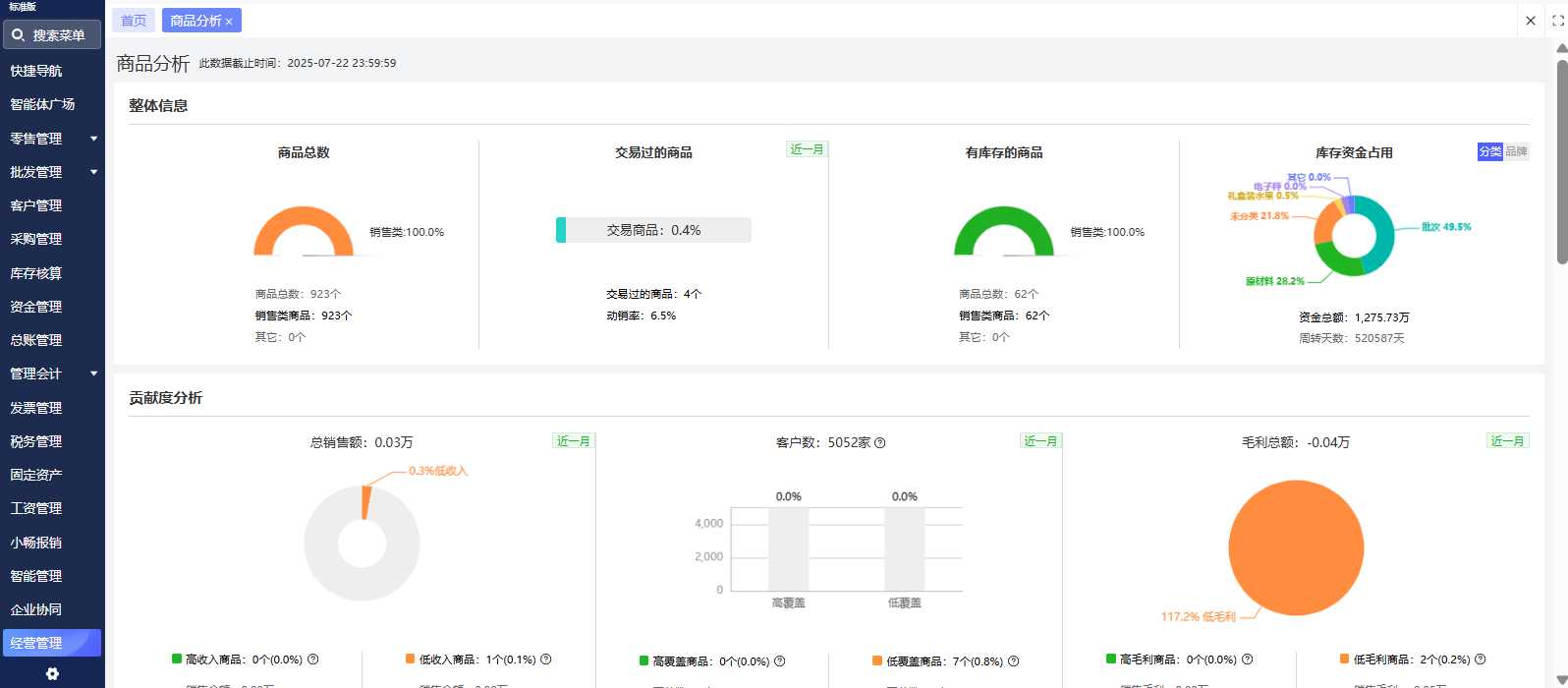The width and height of the screenshot is (1568, 688).
Task: Click the 原材料 28.2% donut label
Action: [1275, 281]
